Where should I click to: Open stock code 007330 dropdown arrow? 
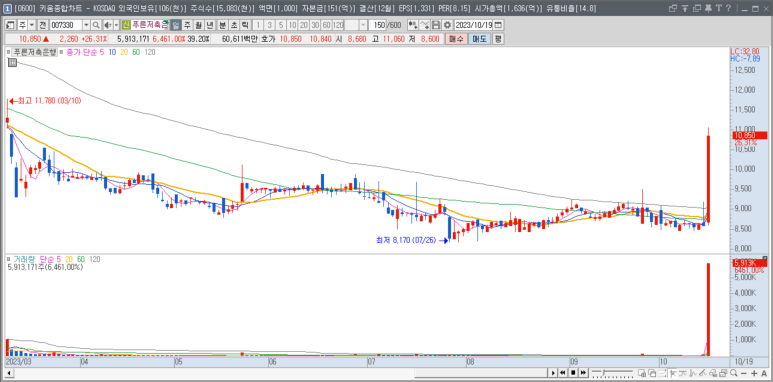click(x=86, y=25)
